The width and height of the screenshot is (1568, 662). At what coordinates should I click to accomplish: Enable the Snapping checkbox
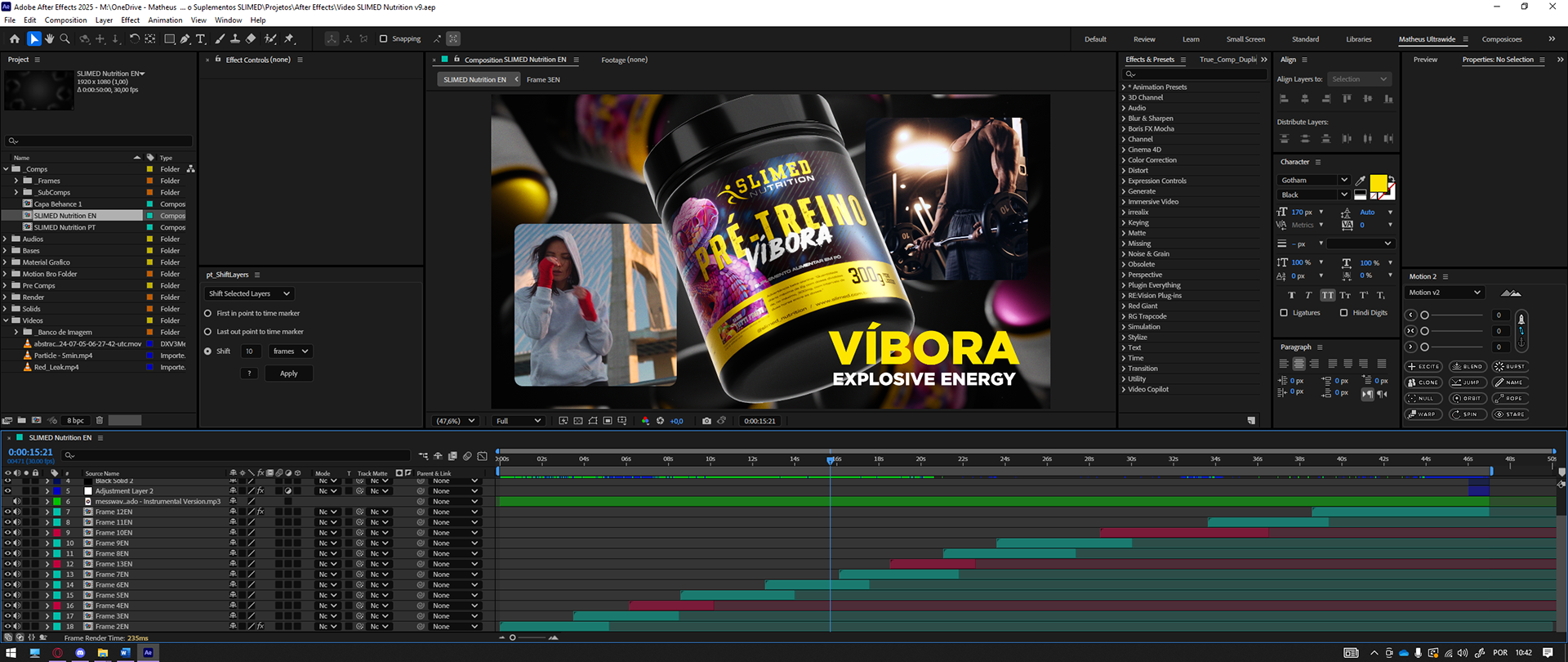[383, 38]
